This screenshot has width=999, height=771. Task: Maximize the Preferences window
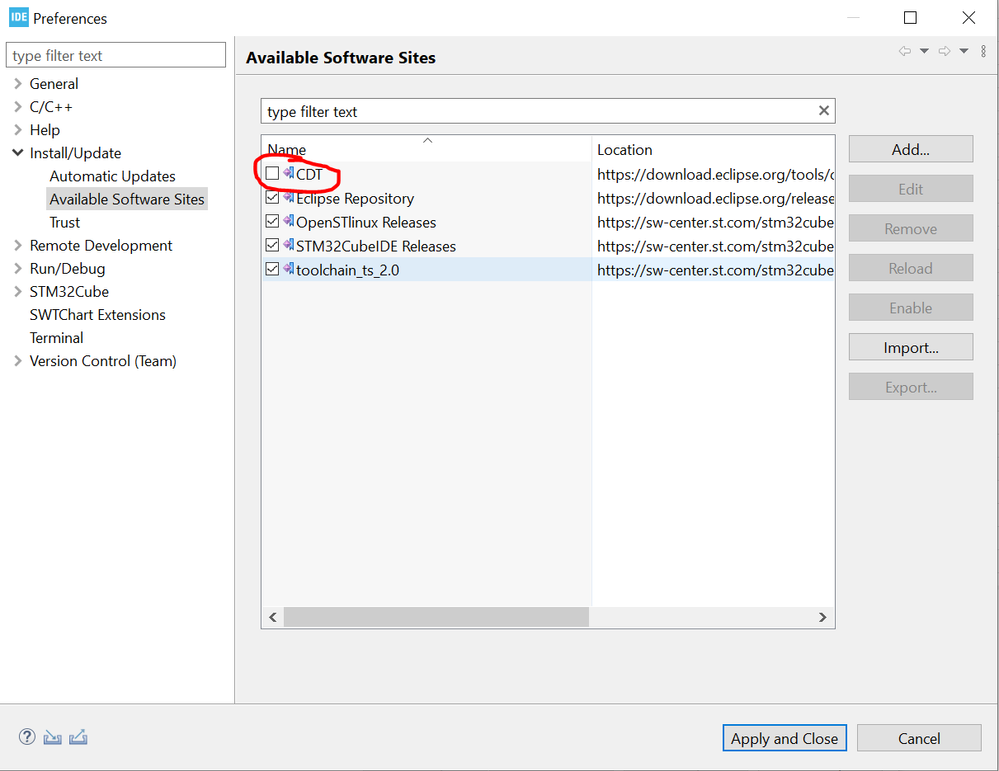[910, 18]
